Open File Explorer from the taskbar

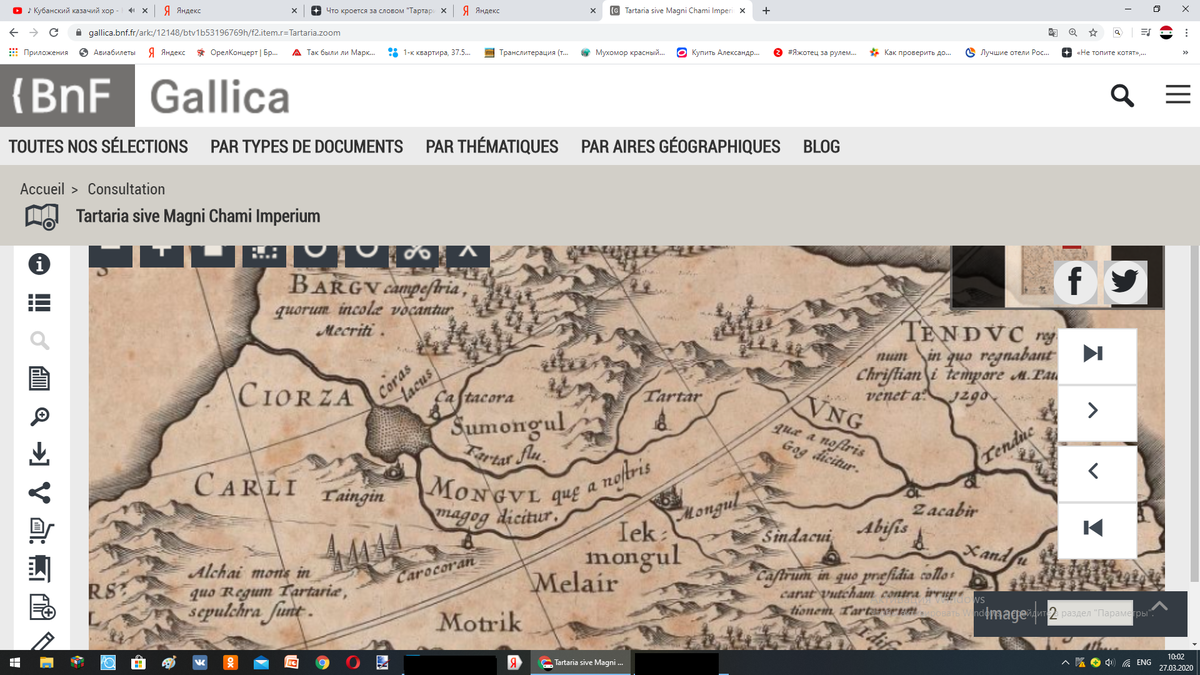[x=47, y=663]
